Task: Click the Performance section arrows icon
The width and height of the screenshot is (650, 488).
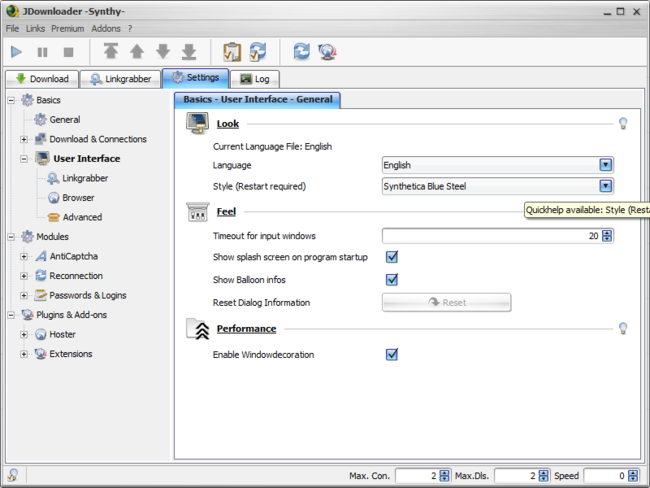Action: point(198,329)
